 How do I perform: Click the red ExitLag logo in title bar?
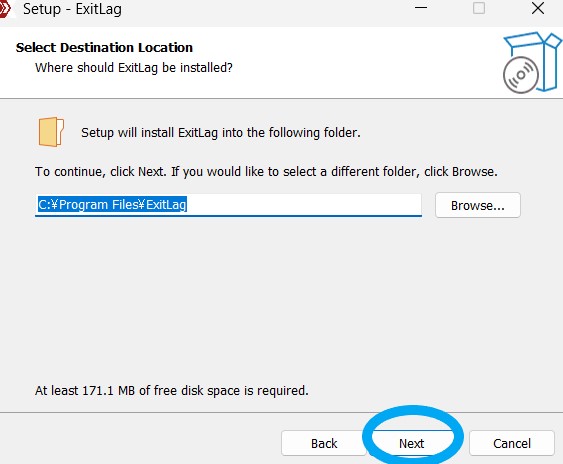pos(5,9)
